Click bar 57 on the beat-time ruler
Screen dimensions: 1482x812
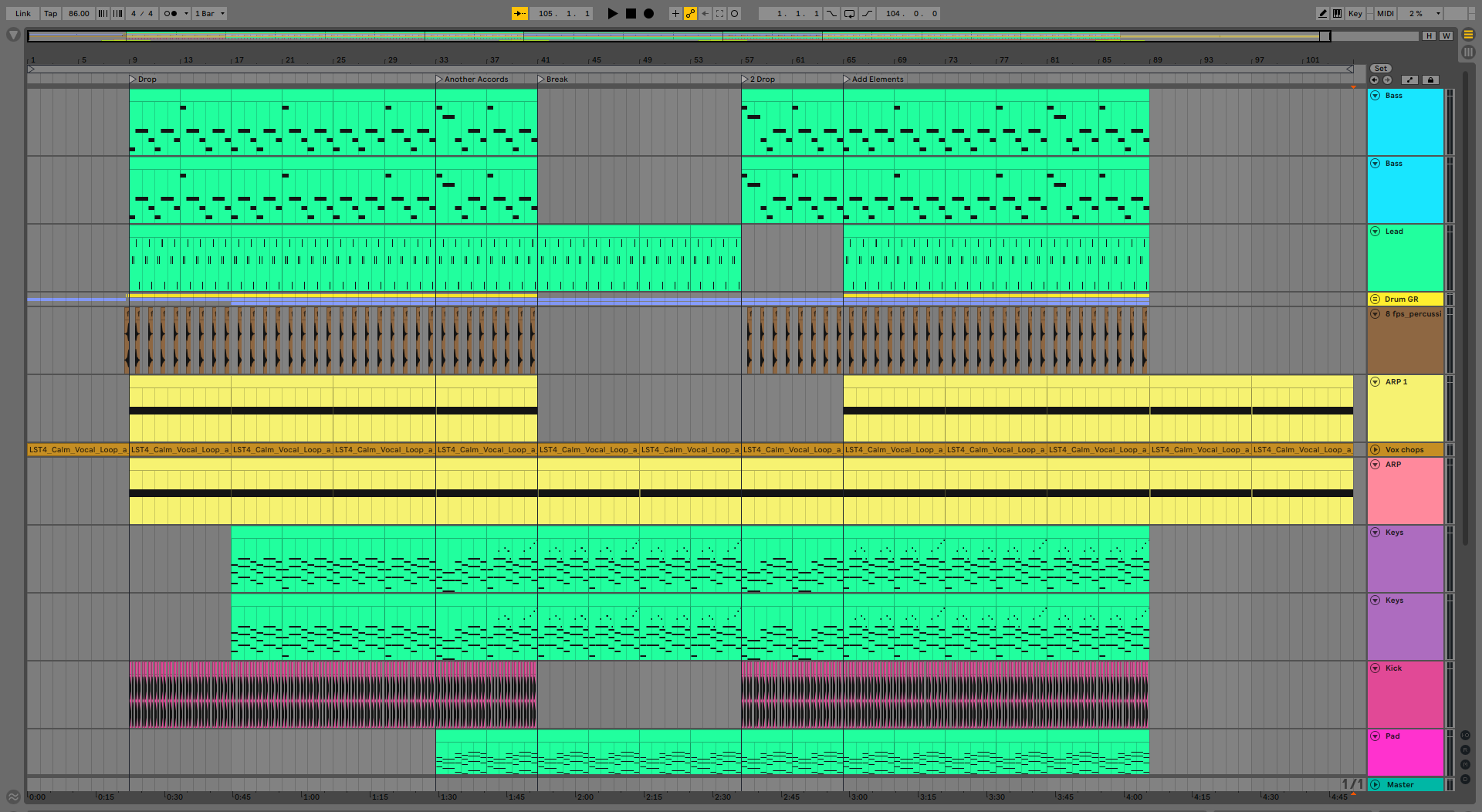pyautogui.click(x=749, y=59)
